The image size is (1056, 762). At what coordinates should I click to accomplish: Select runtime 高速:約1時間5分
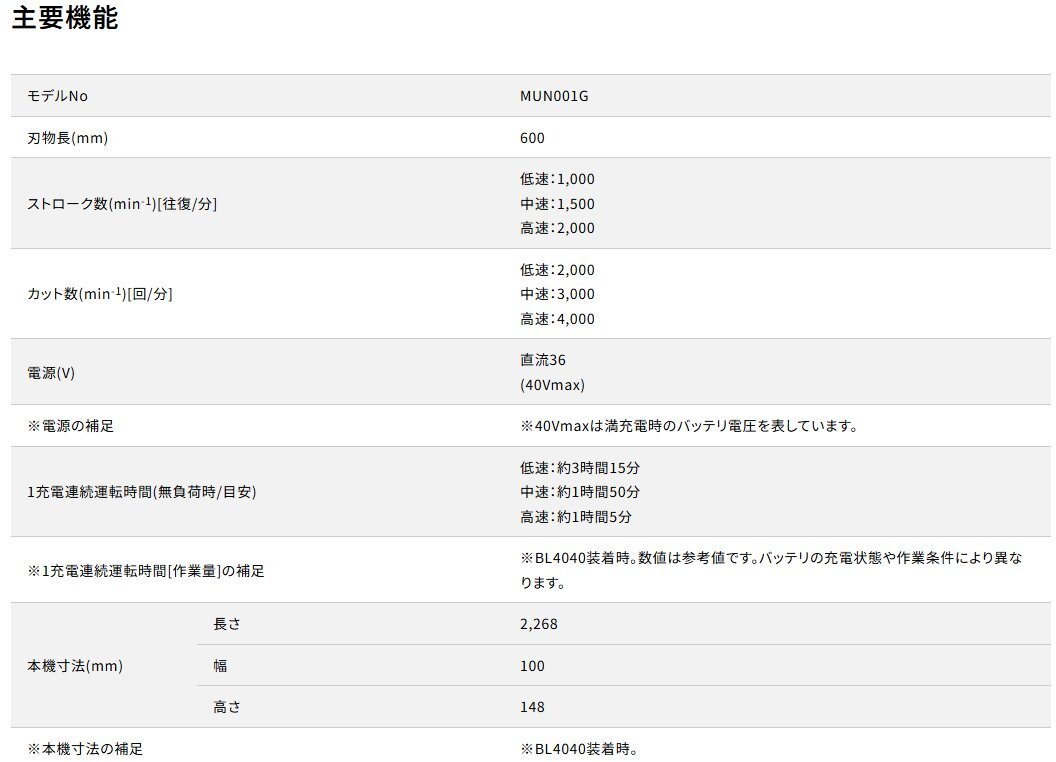point(576,517)
